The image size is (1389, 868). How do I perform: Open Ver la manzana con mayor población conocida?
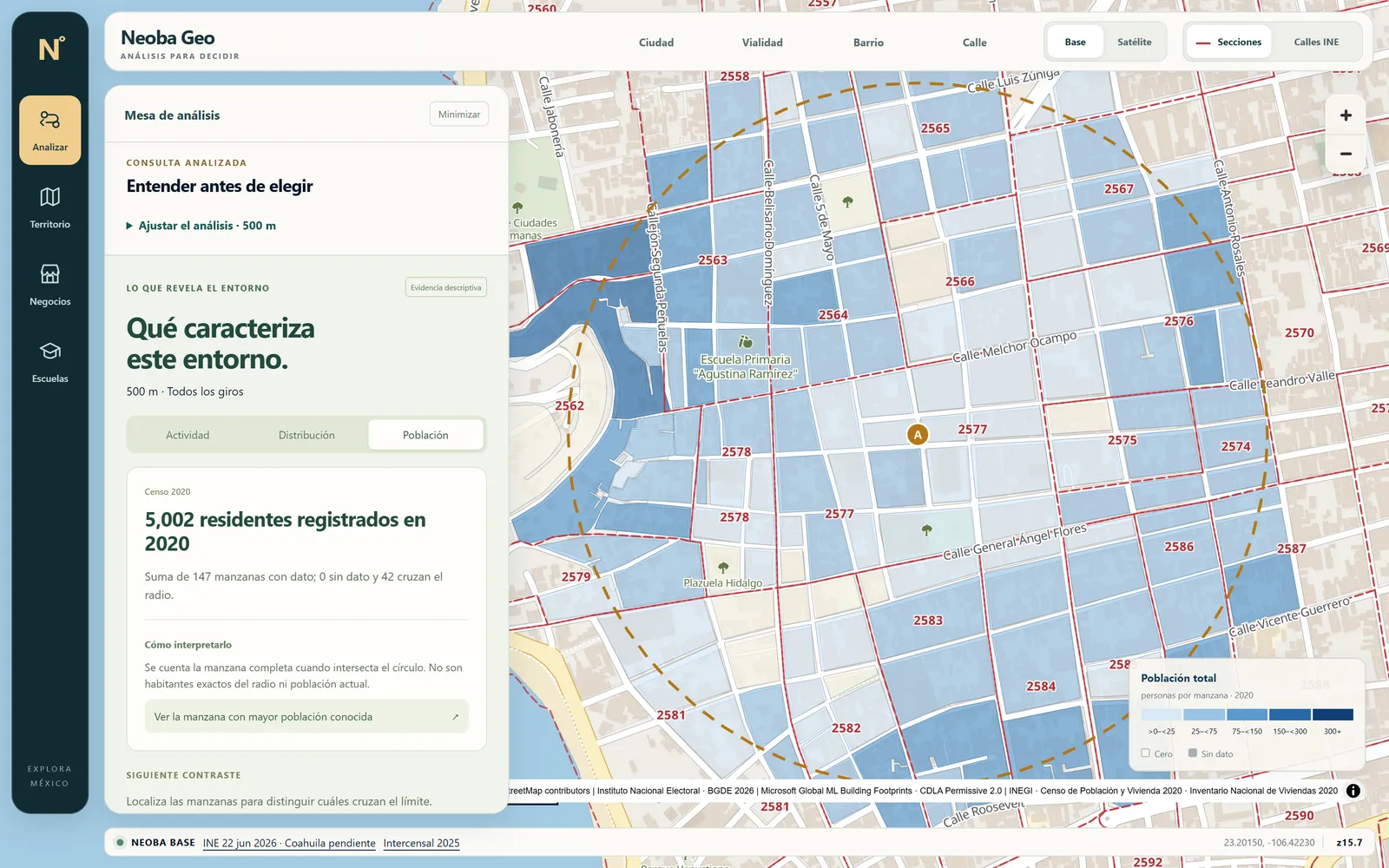306,717
